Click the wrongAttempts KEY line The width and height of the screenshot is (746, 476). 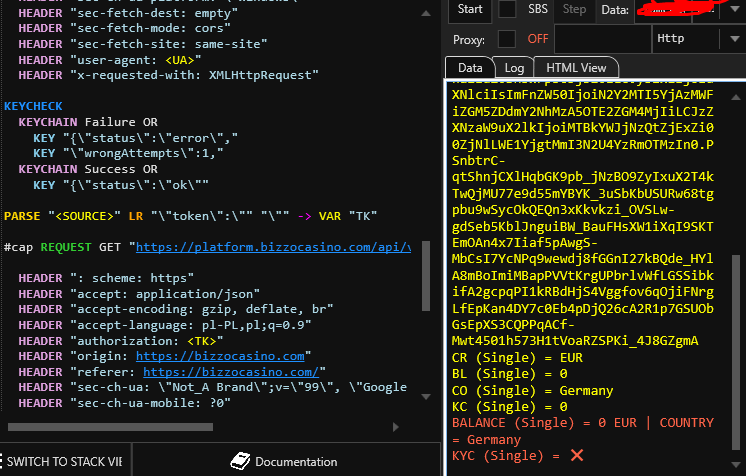(128, 153)
